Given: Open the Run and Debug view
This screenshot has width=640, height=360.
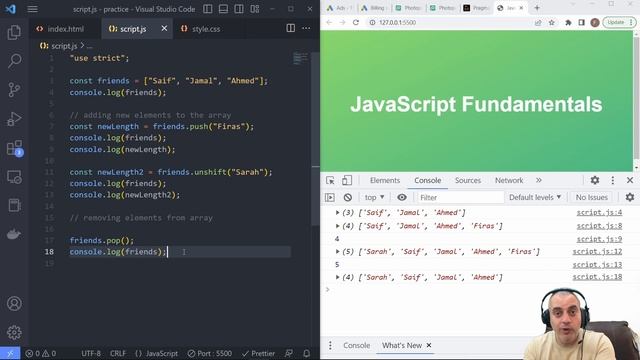Looking at the screenshot, I should click(x=14, y=119).
